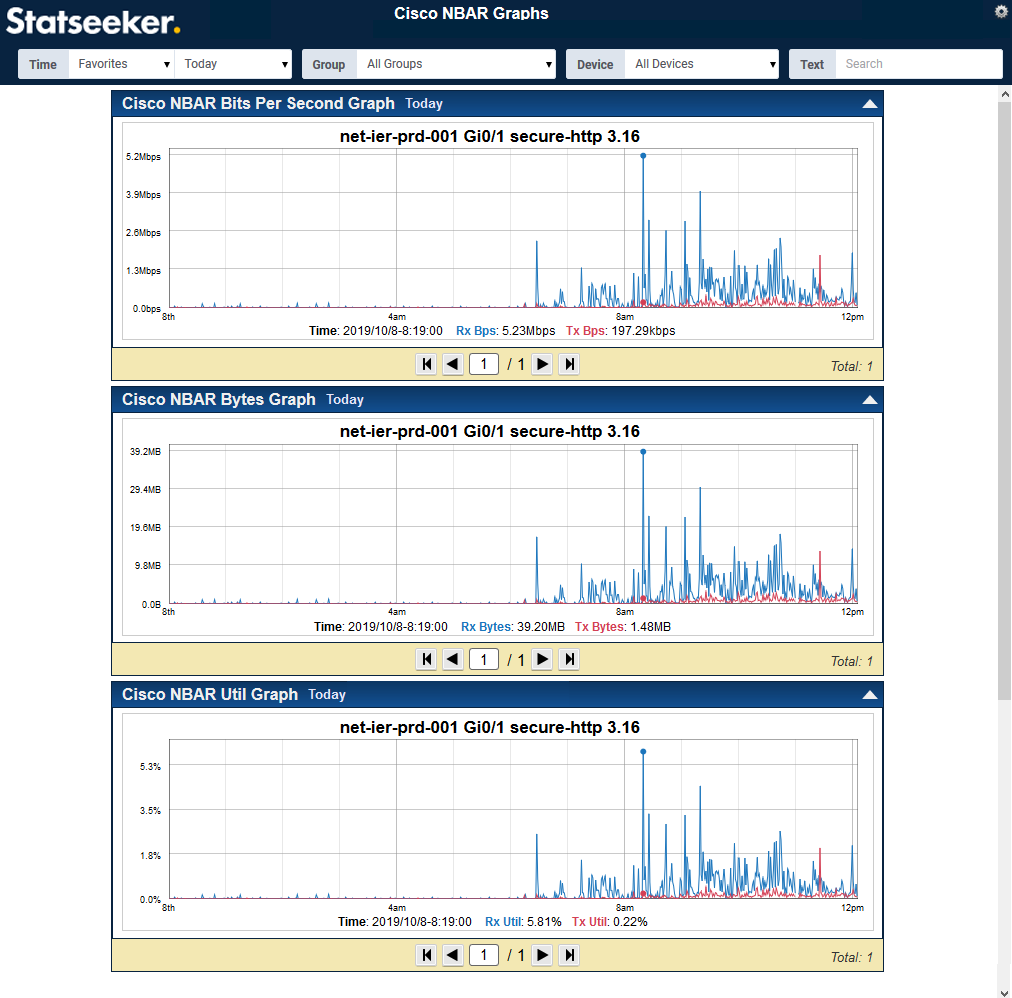Click the peak data point on Bits Per Second graph
The height and width of the screenshot is (998, 1012).
[643, 156]
